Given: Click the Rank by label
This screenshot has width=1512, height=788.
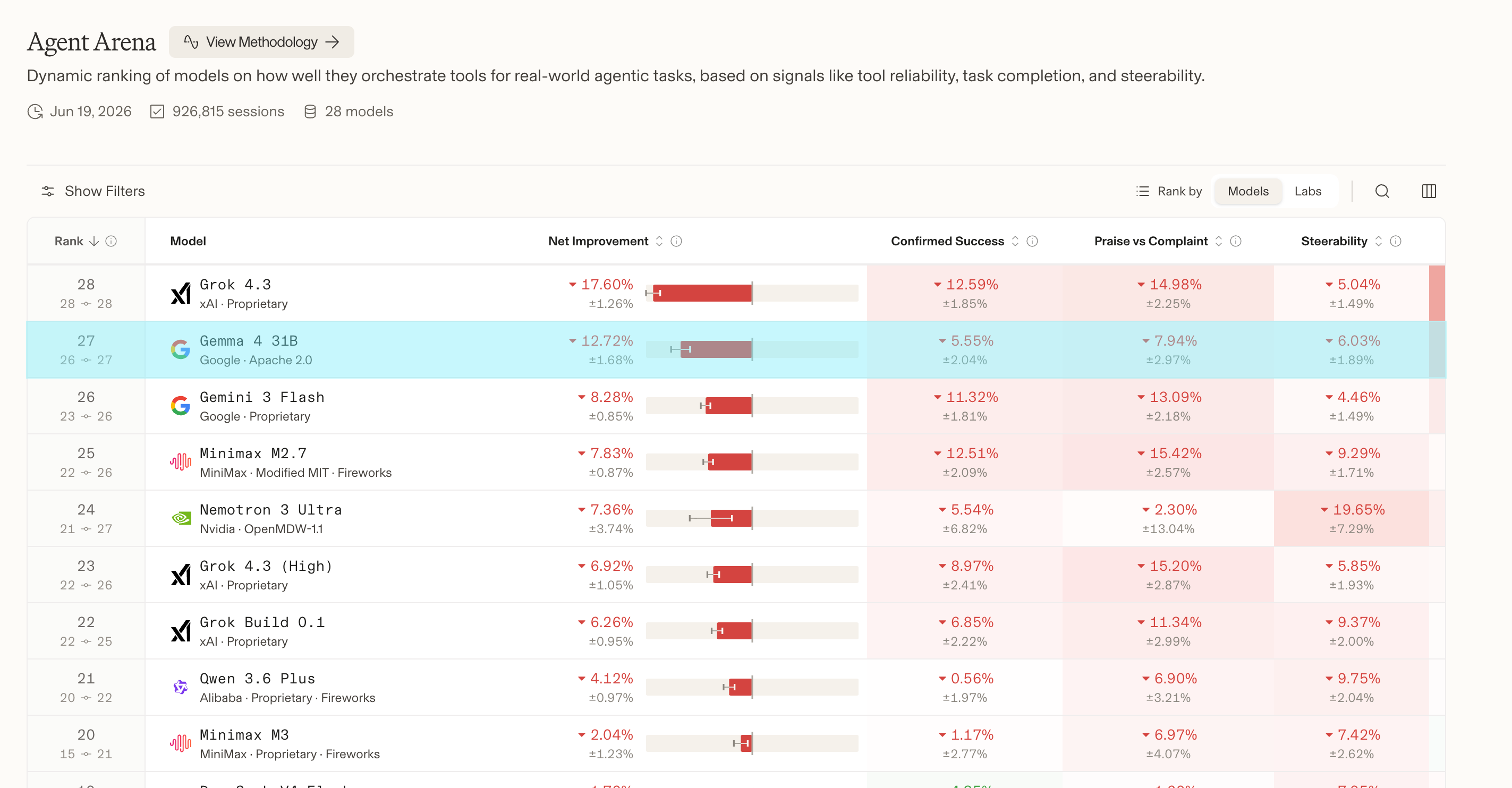Looking at the screenshot, I should click(1180, 191).
